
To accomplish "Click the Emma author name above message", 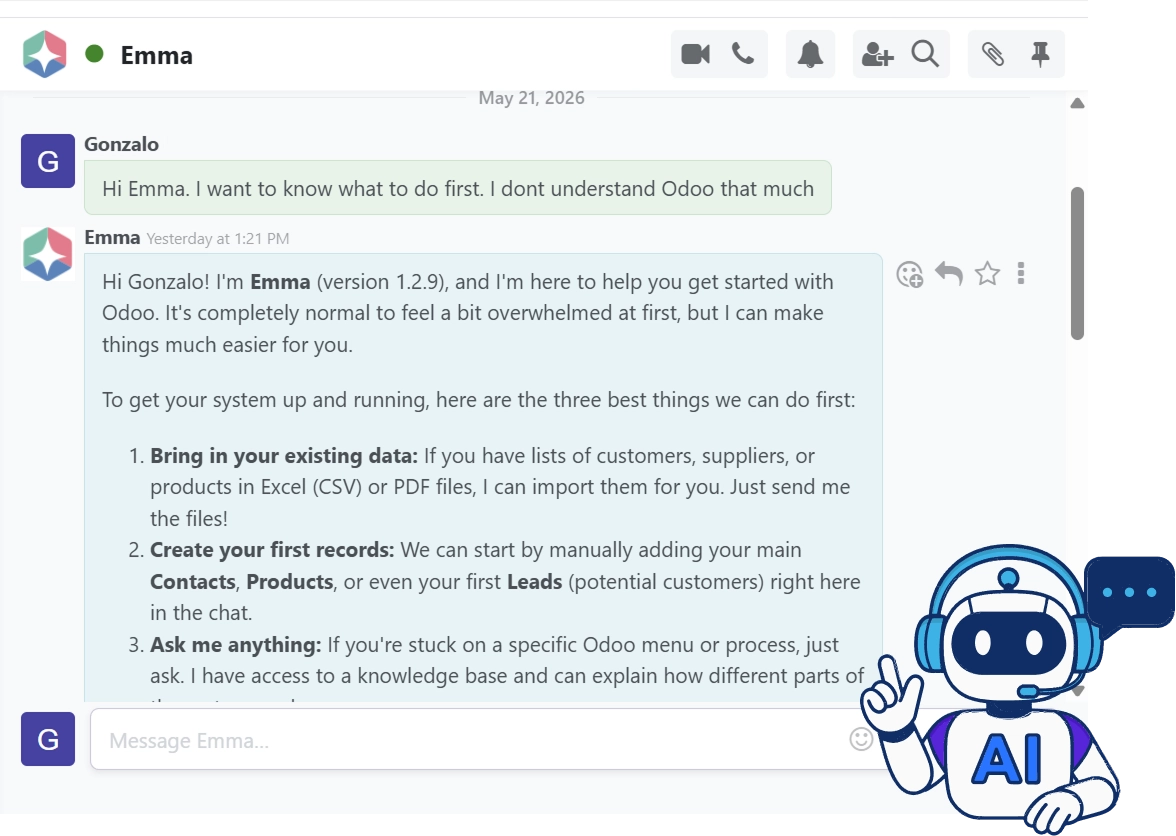I will (x=112, y=238).
